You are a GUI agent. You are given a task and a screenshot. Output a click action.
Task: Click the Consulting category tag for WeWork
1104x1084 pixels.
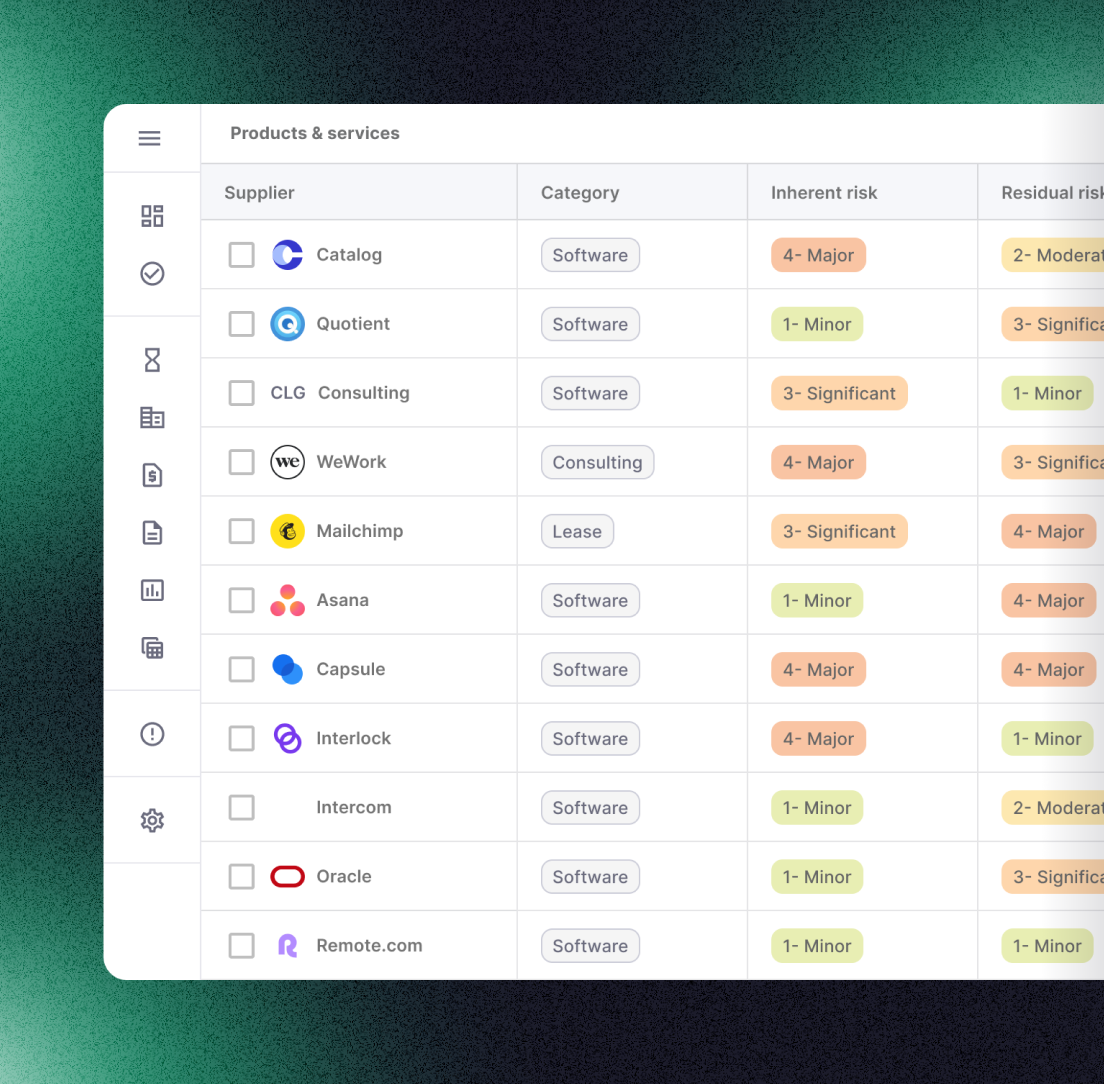pyautogui.click(x=597, y=462)
